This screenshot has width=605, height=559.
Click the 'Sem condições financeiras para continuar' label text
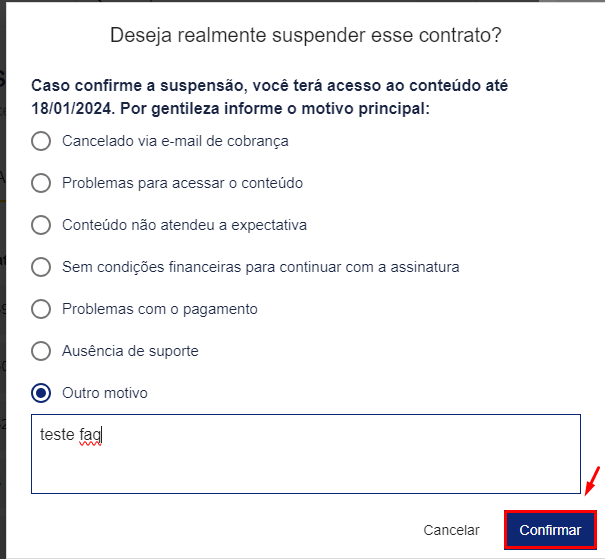260,267
